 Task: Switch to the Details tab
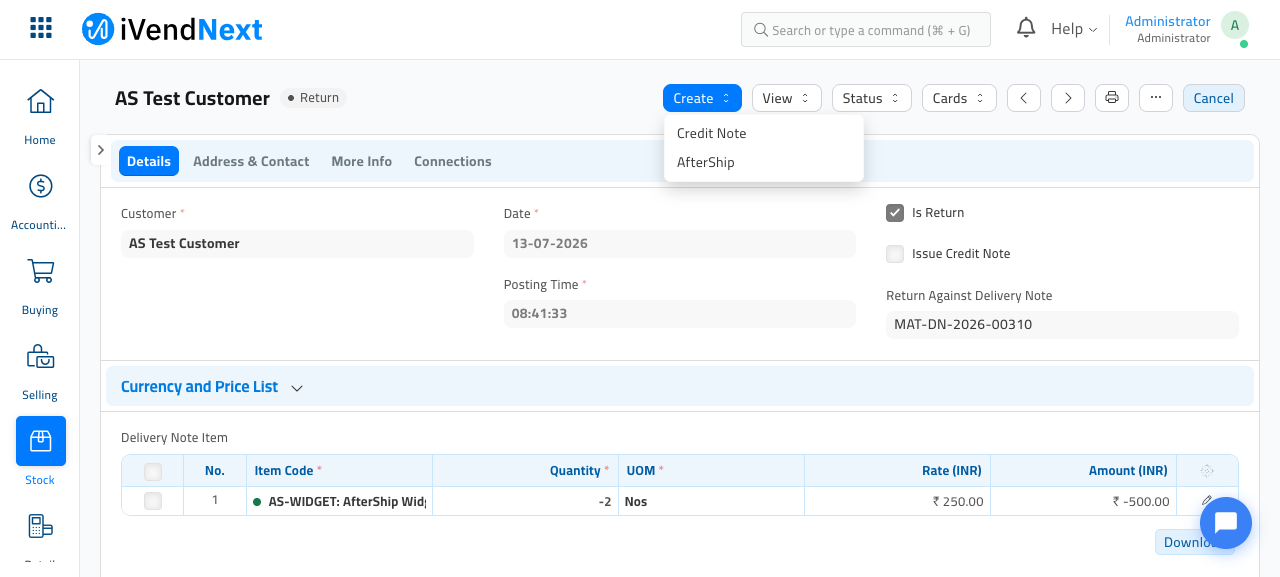click(x=149, y=161)
